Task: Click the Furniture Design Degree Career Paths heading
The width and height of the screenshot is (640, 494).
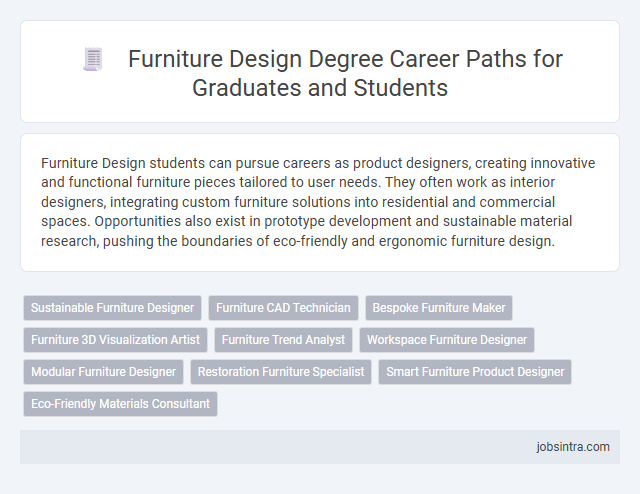Action: [x=345, y=73]
